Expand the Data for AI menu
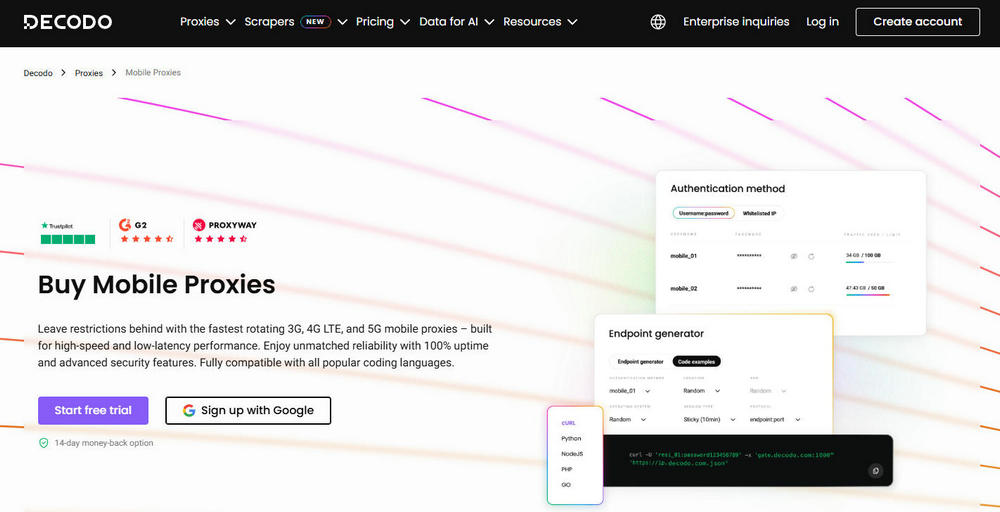This screenshot has height=512, width=1000. click(x=457, y=22)
